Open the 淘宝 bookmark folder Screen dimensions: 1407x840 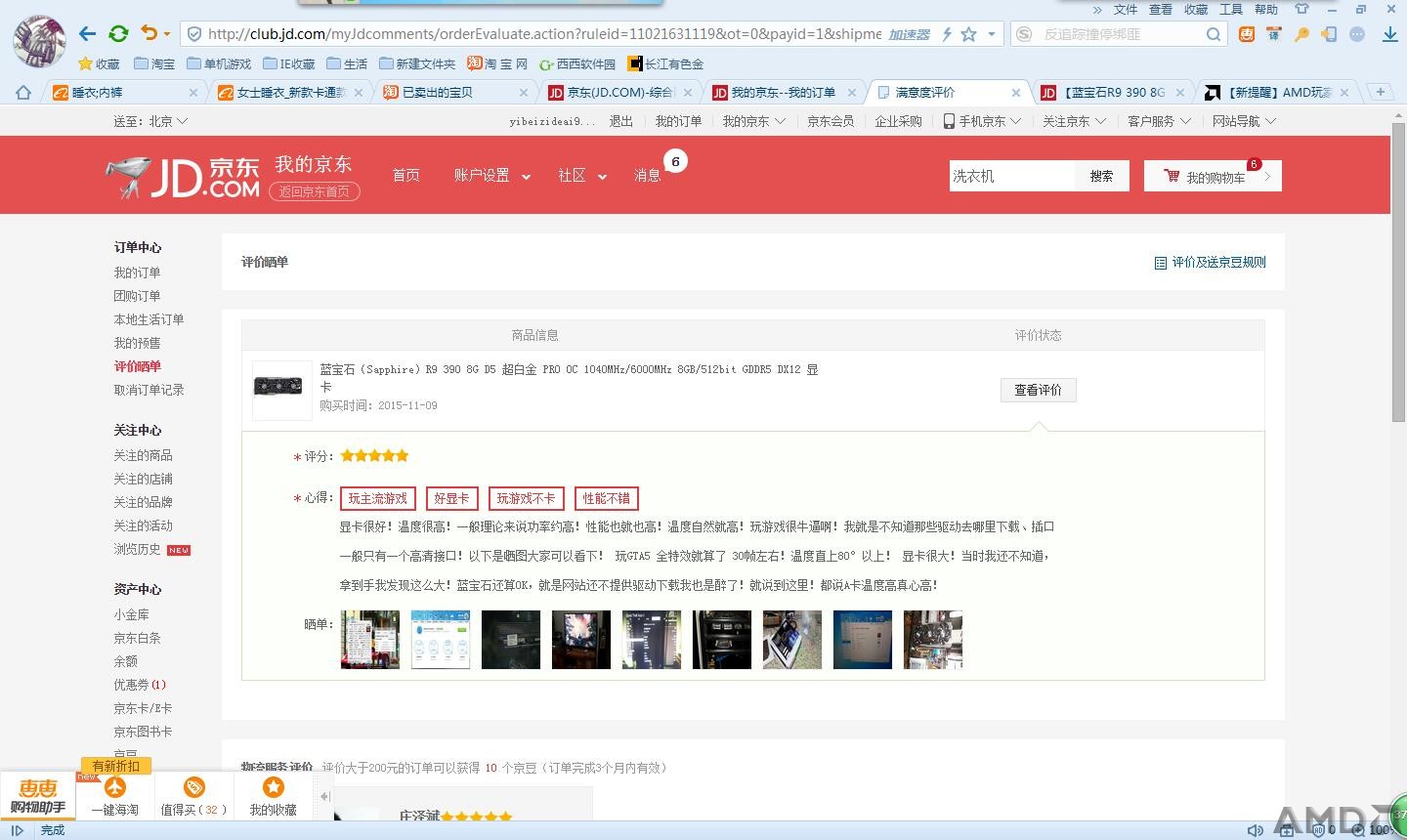pos(153,63)
